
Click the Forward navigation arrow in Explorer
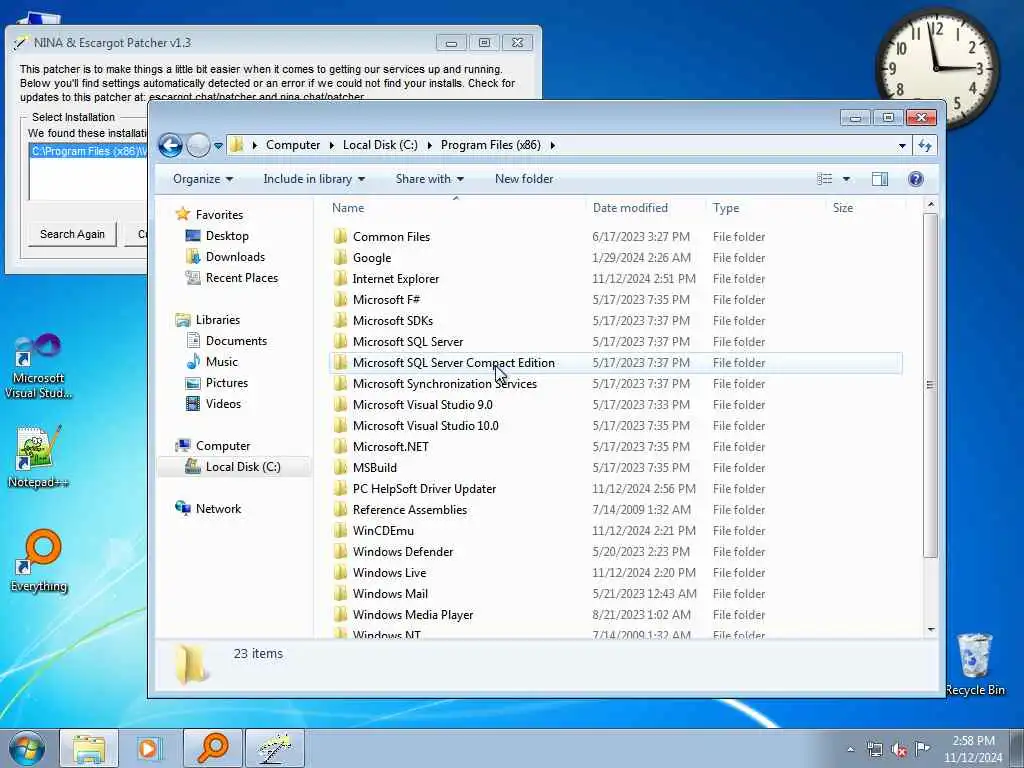(198, 145)
